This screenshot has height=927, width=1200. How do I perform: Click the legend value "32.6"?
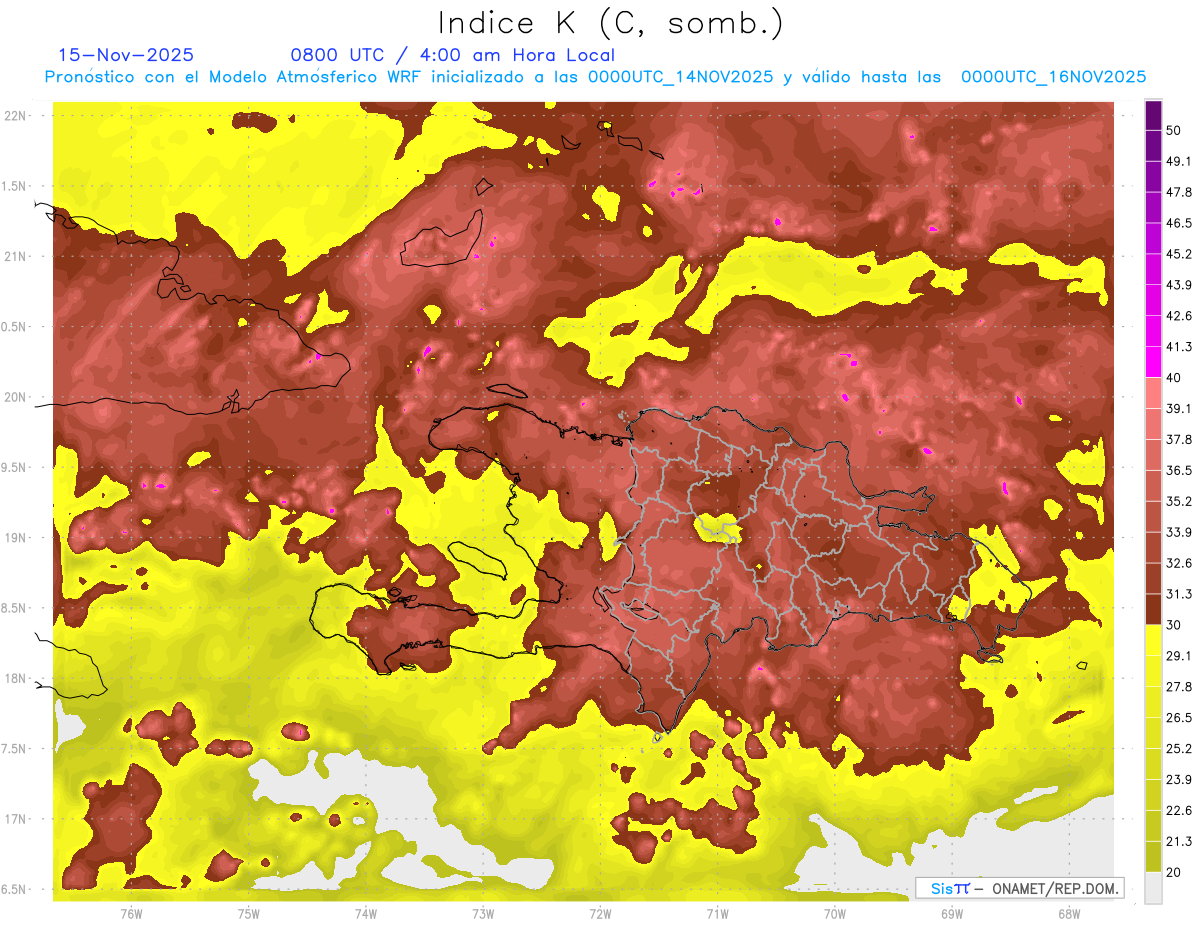pos(1178,563)
